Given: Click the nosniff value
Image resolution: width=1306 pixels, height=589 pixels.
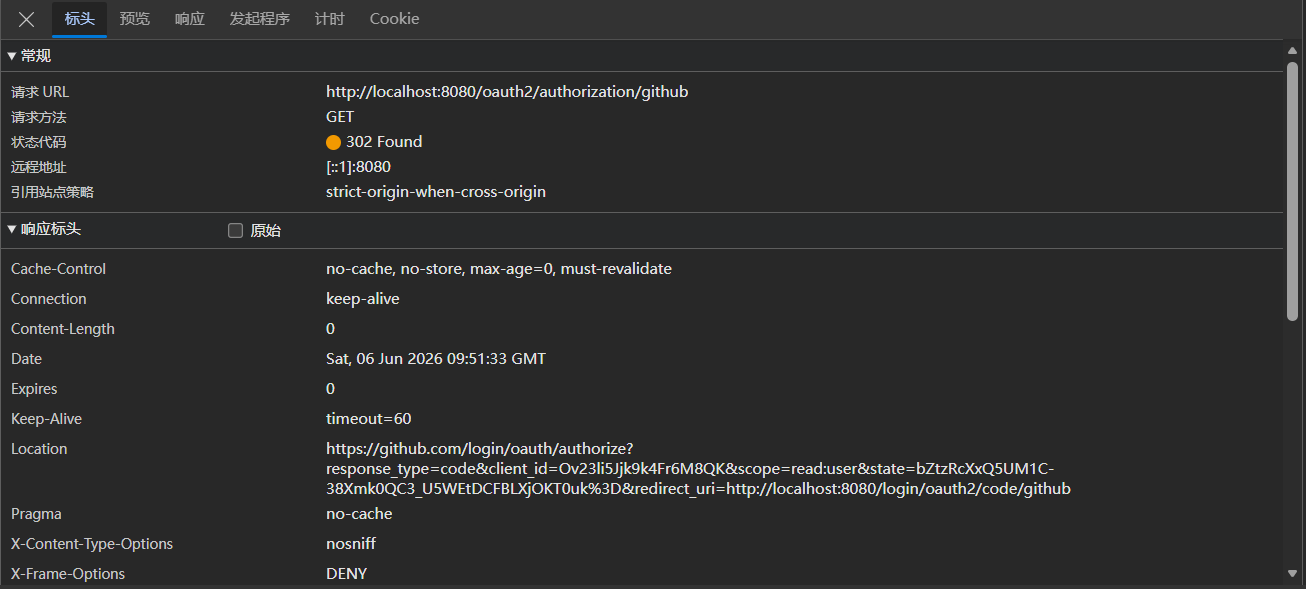Looking at the screenshot, I should tap(351, 544).
